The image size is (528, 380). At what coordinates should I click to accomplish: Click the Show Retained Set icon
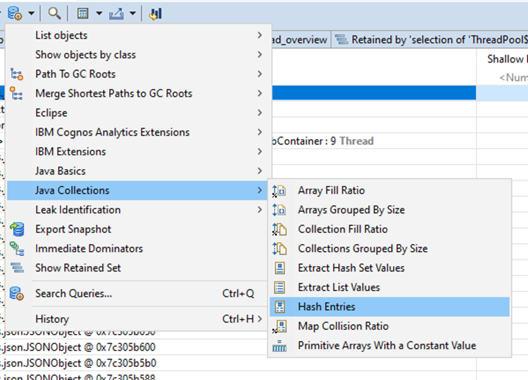pos(17,268)
